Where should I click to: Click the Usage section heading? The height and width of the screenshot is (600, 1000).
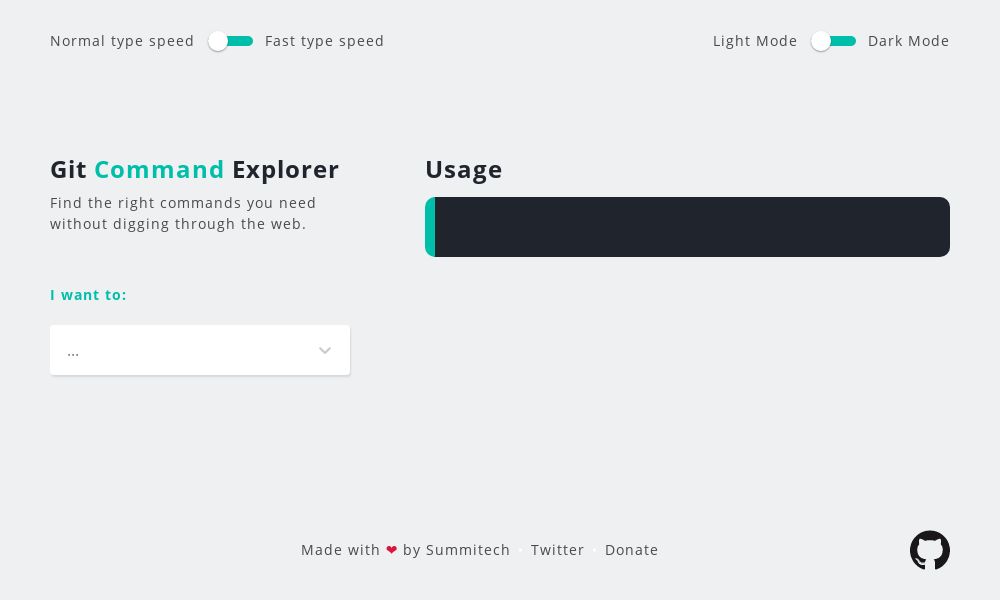click(x=464, y=169)
